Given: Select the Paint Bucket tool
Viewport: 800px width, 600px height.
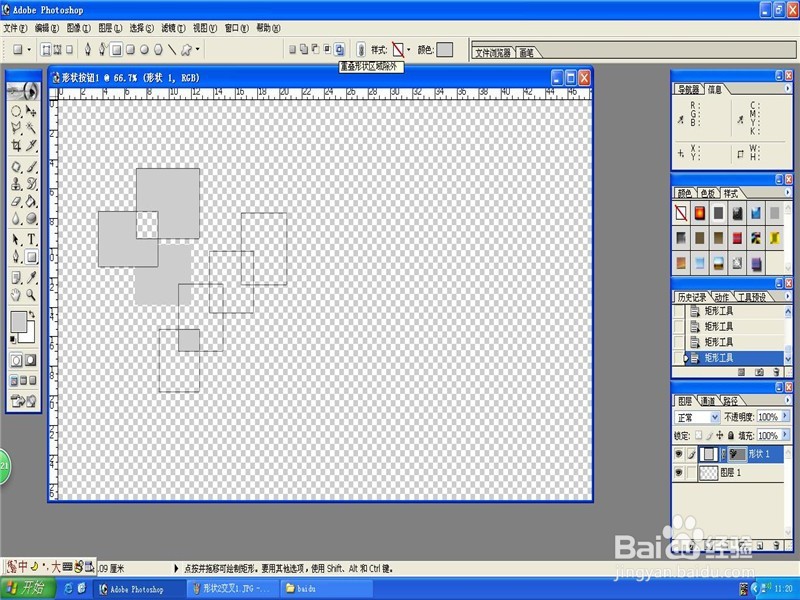Looking at the screenshot, I should [x=31, y=201].
